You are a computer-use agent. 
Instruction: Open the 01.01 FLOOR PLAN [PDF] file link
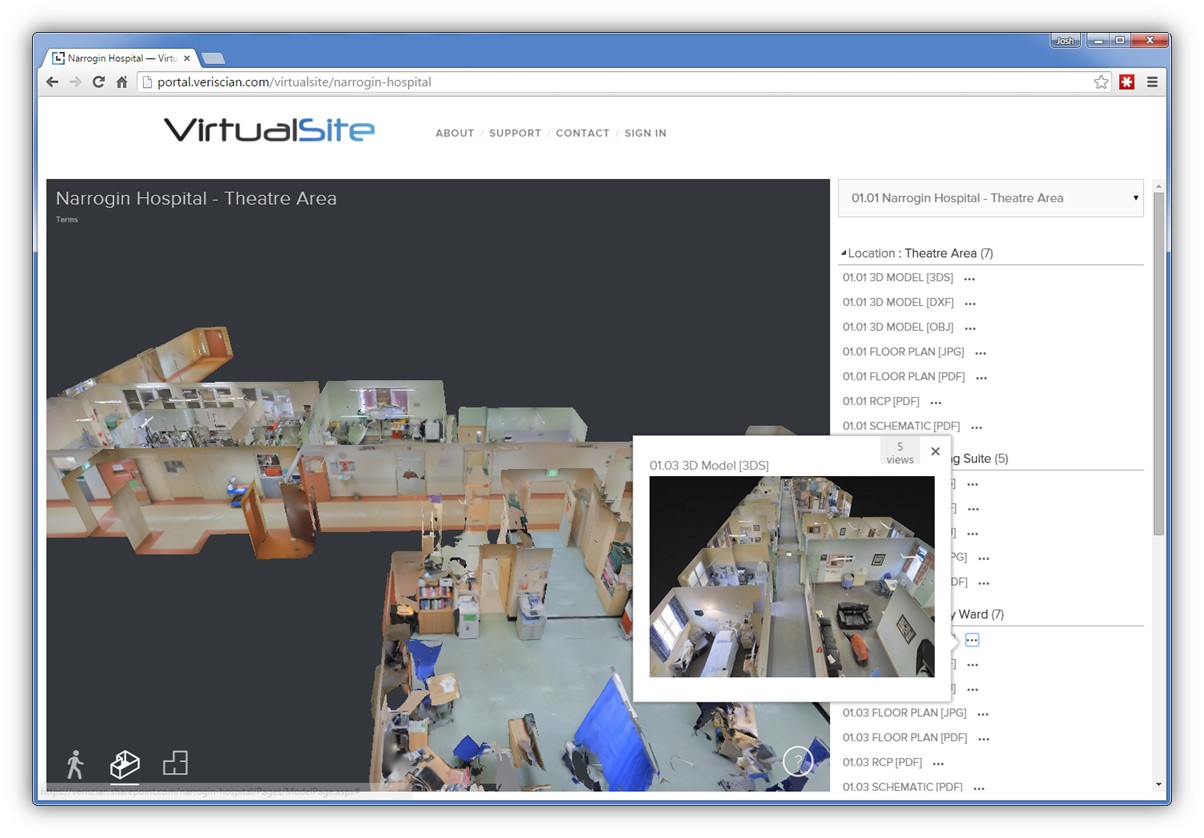tap(904, 378)
